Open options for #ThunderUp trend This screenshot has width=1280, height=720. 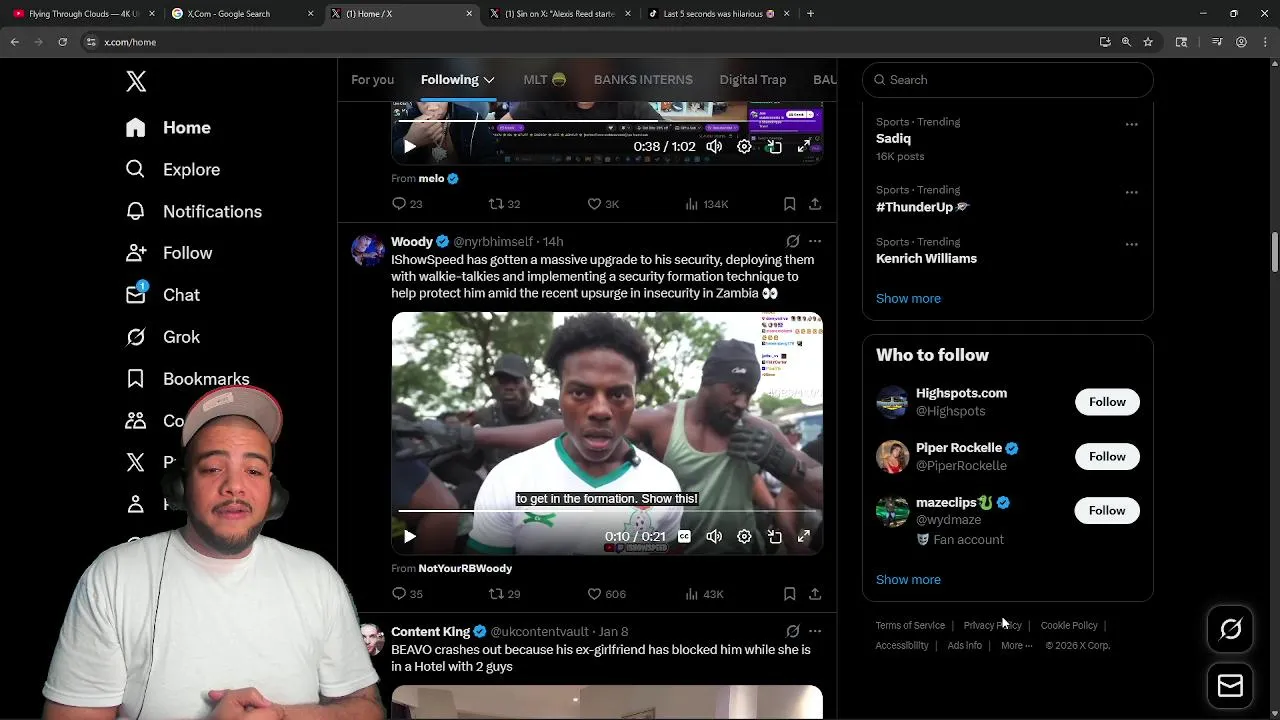(x=1131, y=192)
